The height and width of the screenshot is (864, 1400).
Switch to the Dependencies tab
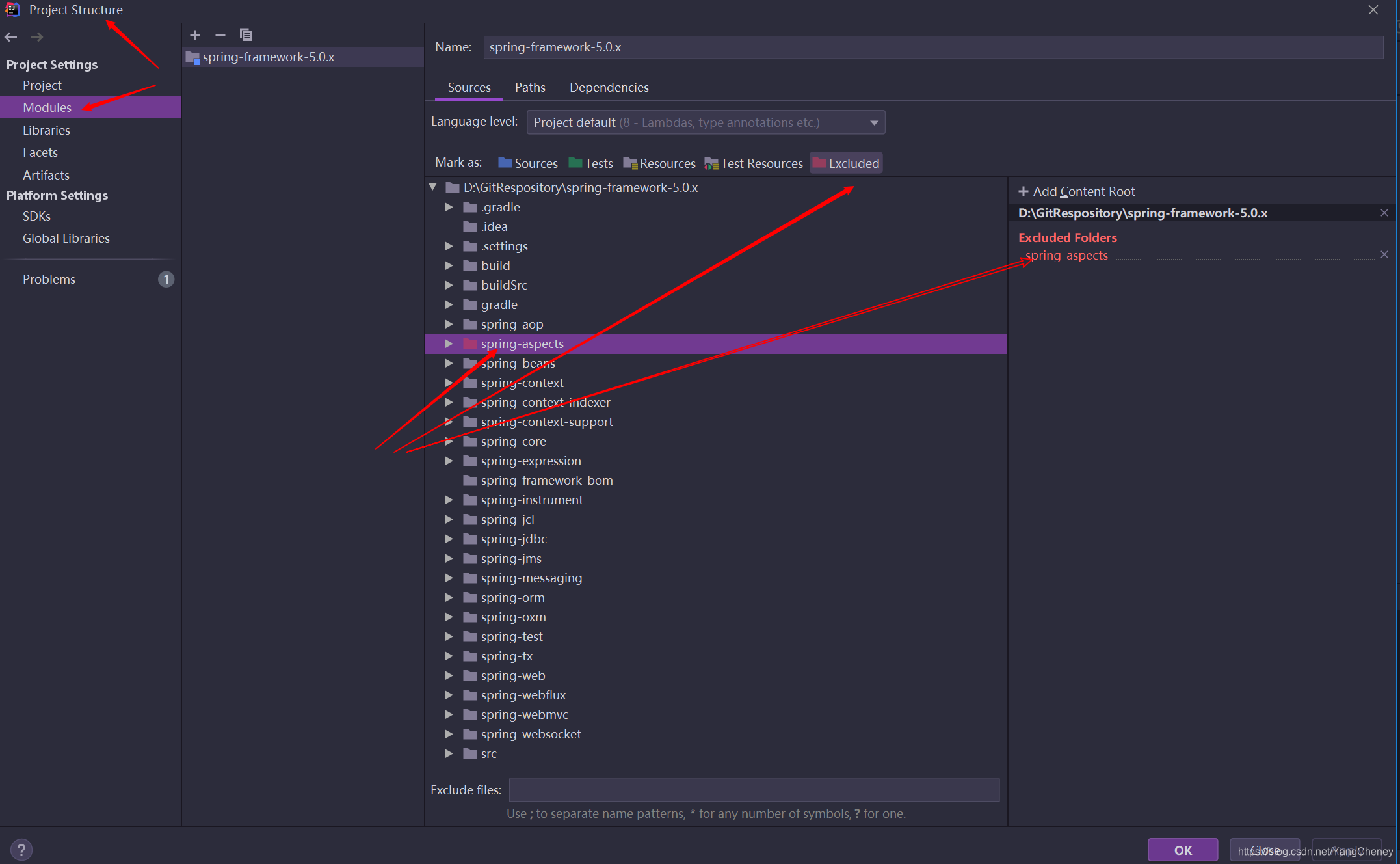coord(608,87)
